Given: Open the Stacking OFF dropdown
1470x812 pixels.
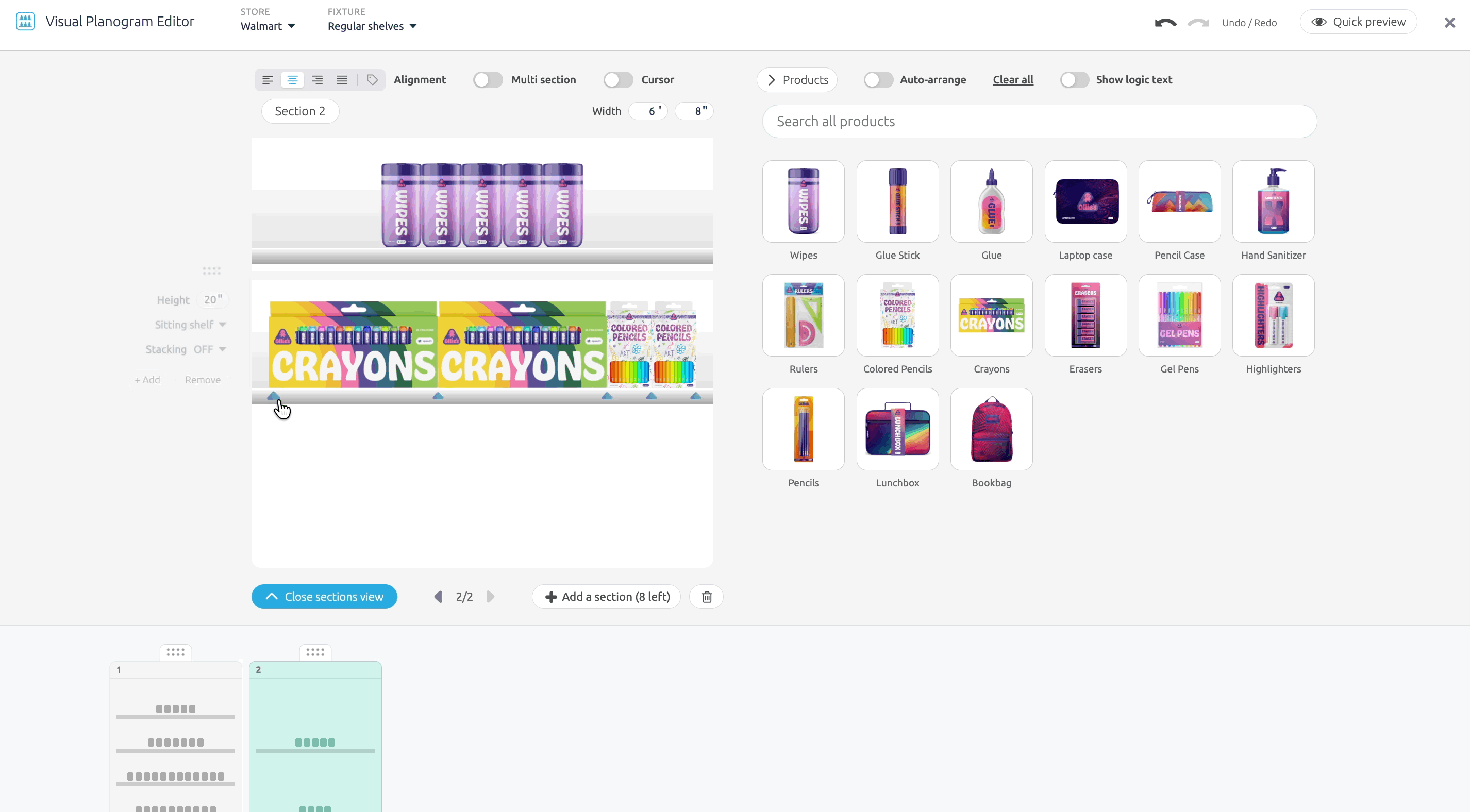Looking at the screenshot, I should click(x=209, y=349).
